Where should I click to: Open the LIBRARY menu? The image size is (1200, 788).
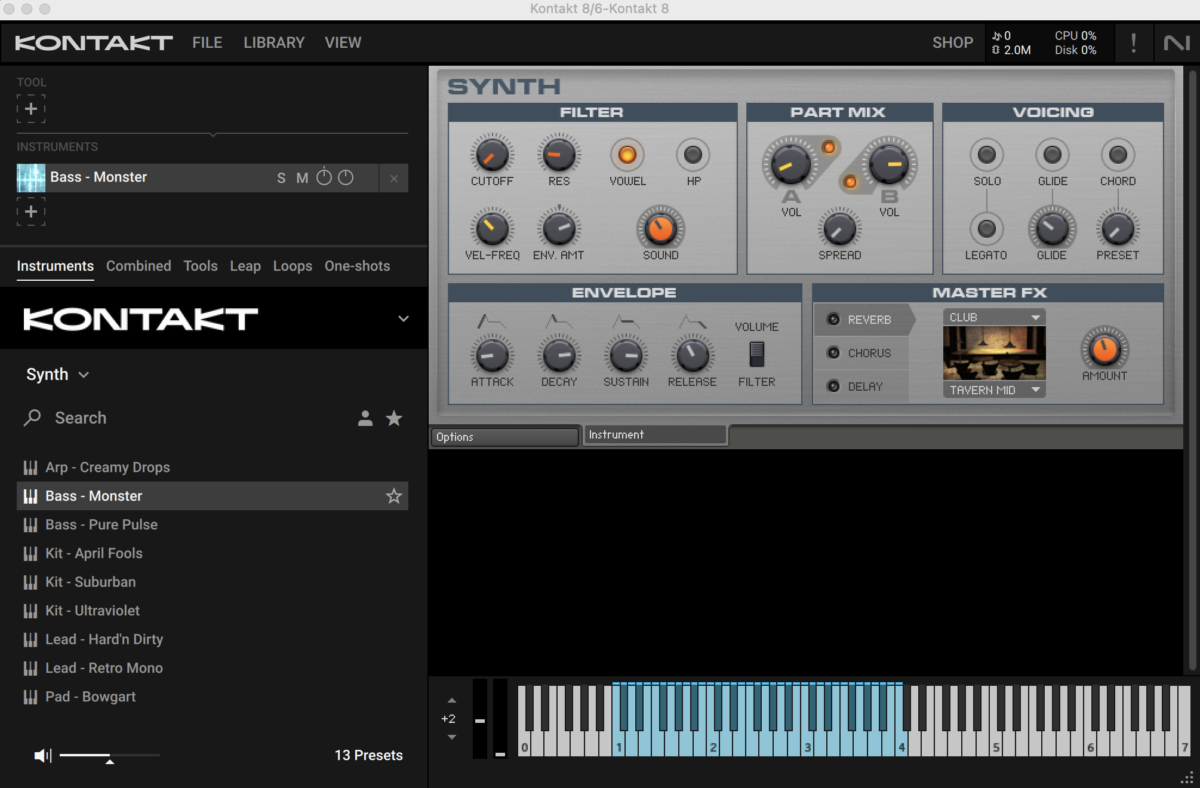274,43
